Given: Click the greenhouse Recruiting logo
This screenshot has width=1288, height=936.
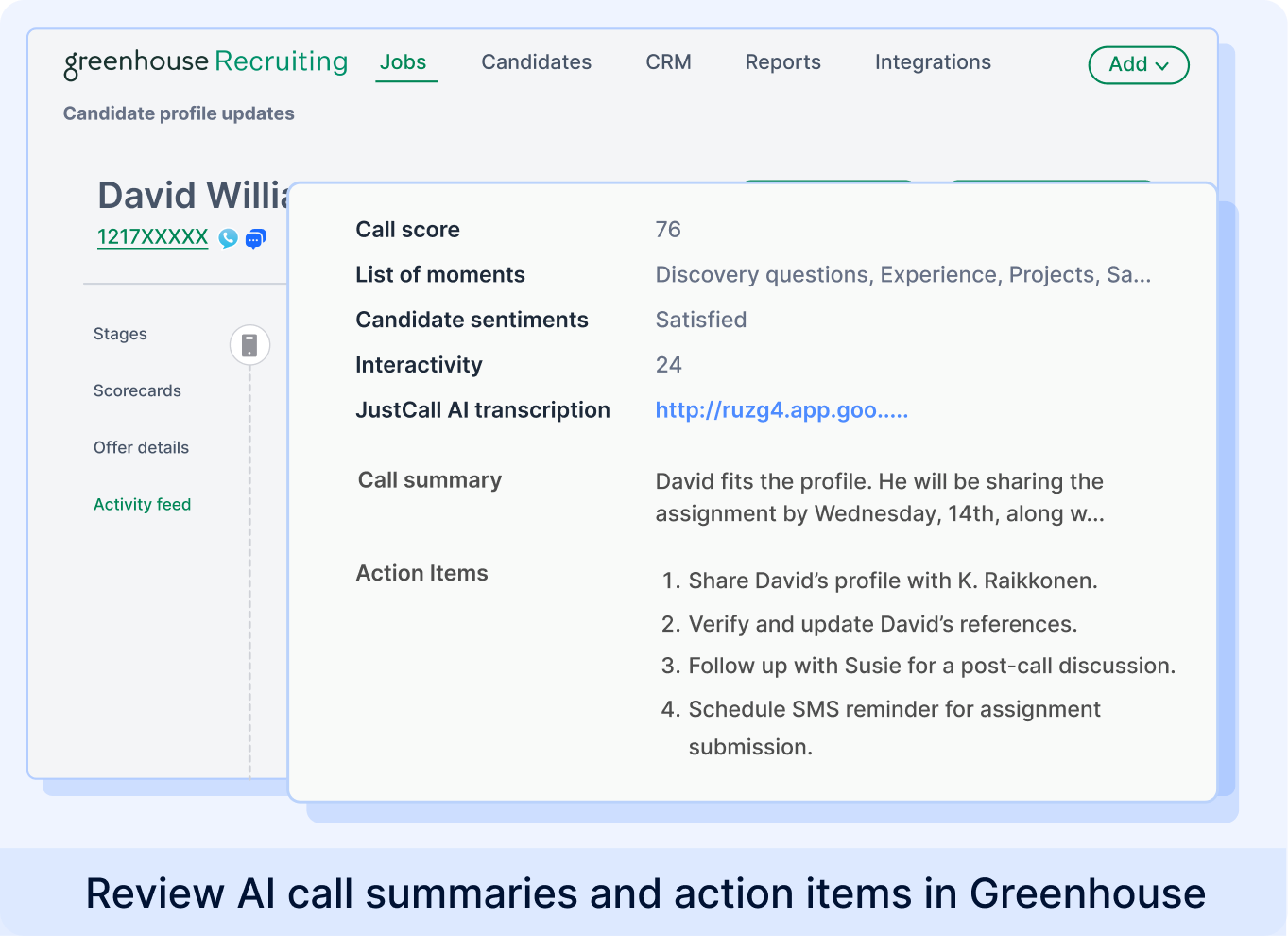Looking at the screenshot, I should pos(206,62).
